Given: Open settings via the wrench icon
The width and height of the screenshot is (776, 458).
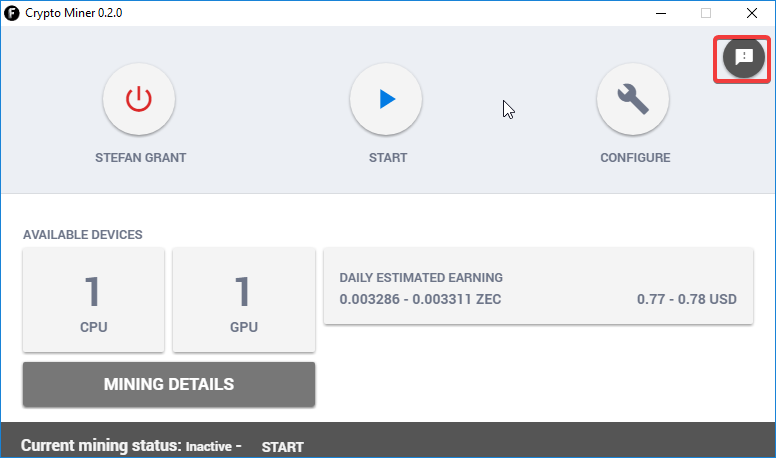Looking at the screenshot, I should [x=633, y=99].
